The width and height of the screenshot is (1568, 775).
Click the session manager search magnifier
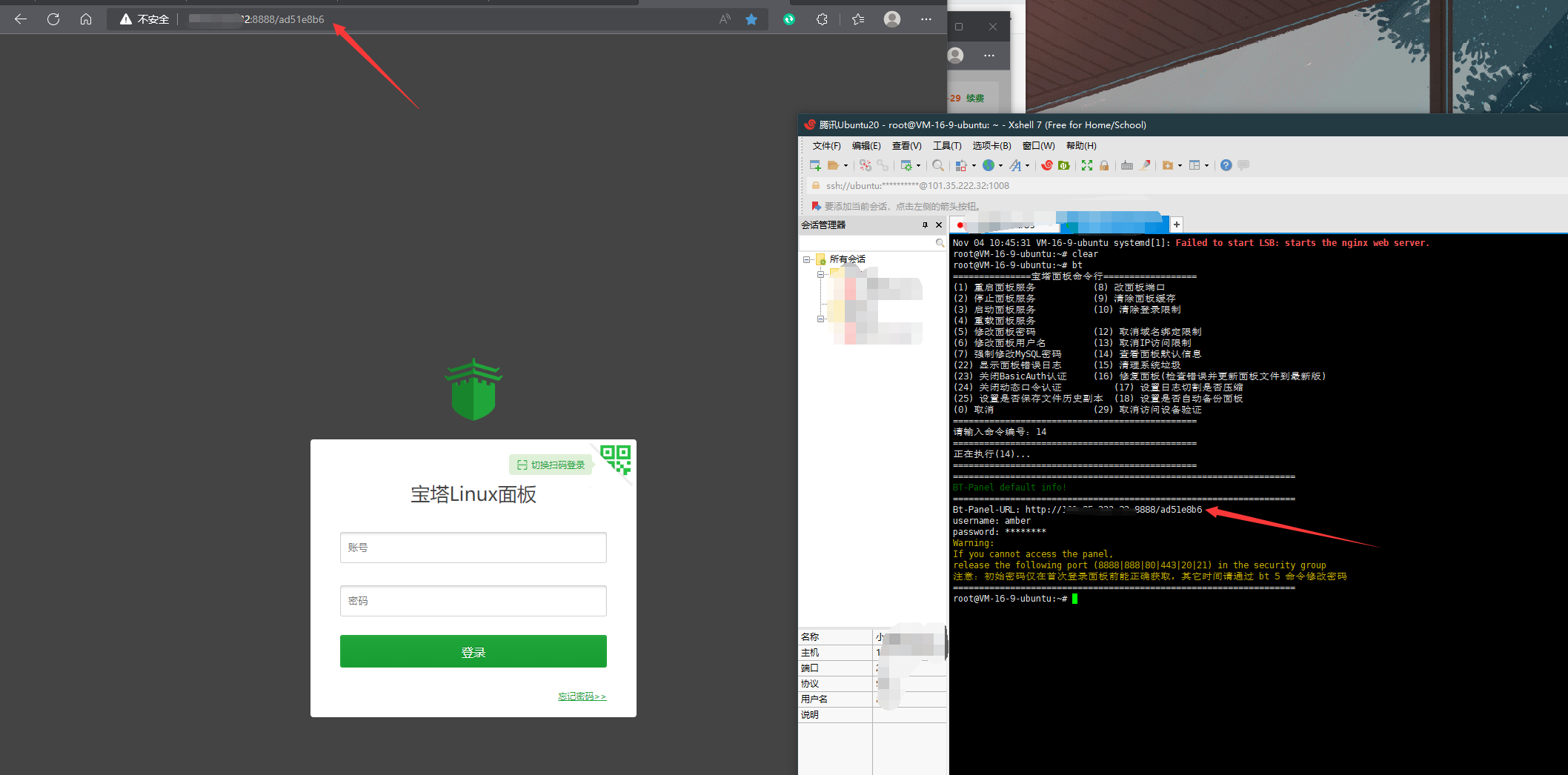click(940, 243)
